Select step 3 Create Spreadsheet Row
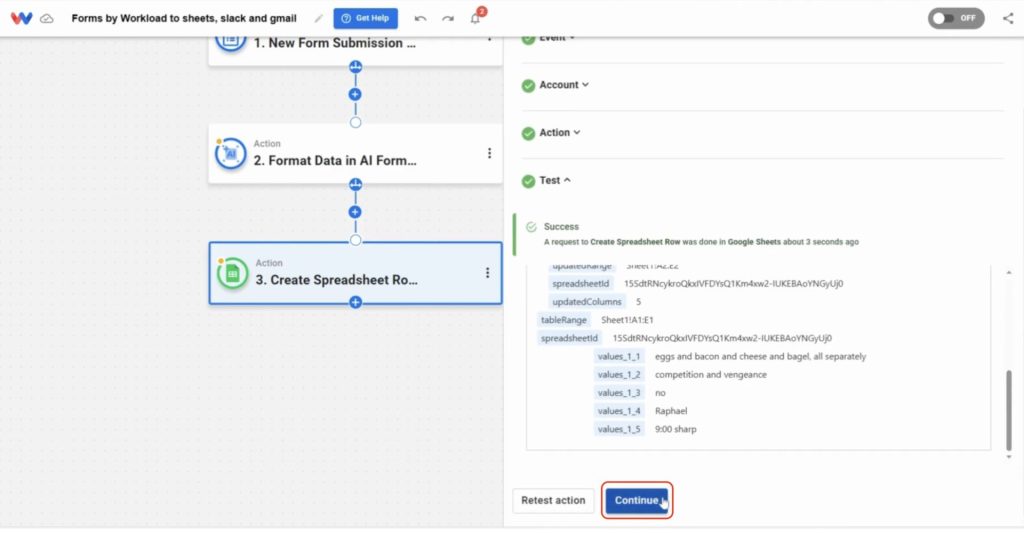This screenshot has width=1024, height=533. click(x=355, y=273)
